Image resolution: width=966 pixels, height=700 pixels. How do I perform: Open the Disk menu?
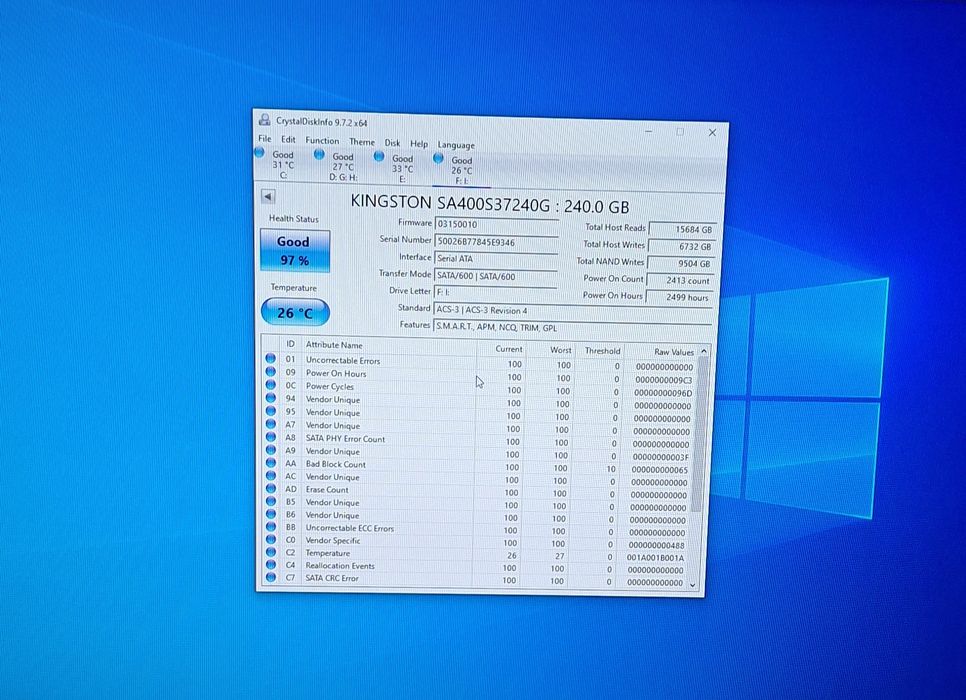392,143
